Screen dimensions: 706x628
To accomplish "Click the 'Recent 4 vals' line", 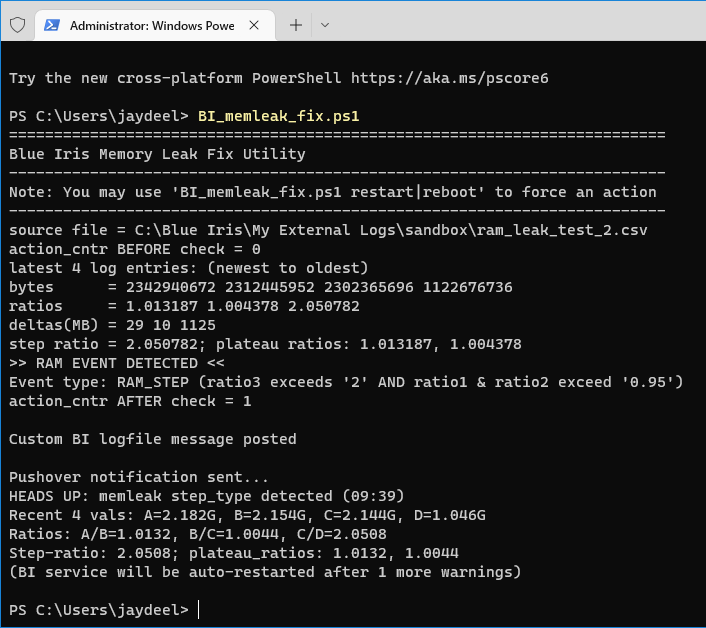I will point(247,515).
